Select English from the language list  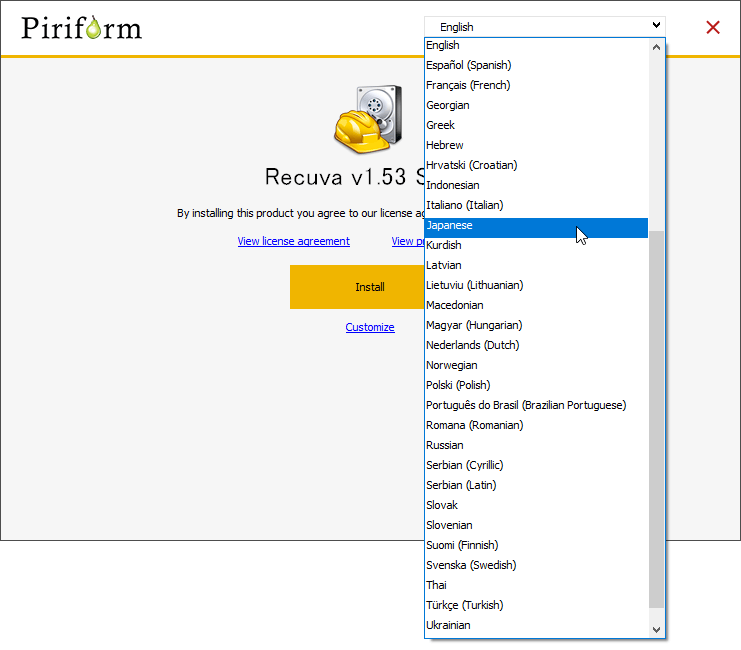[536, 45]
